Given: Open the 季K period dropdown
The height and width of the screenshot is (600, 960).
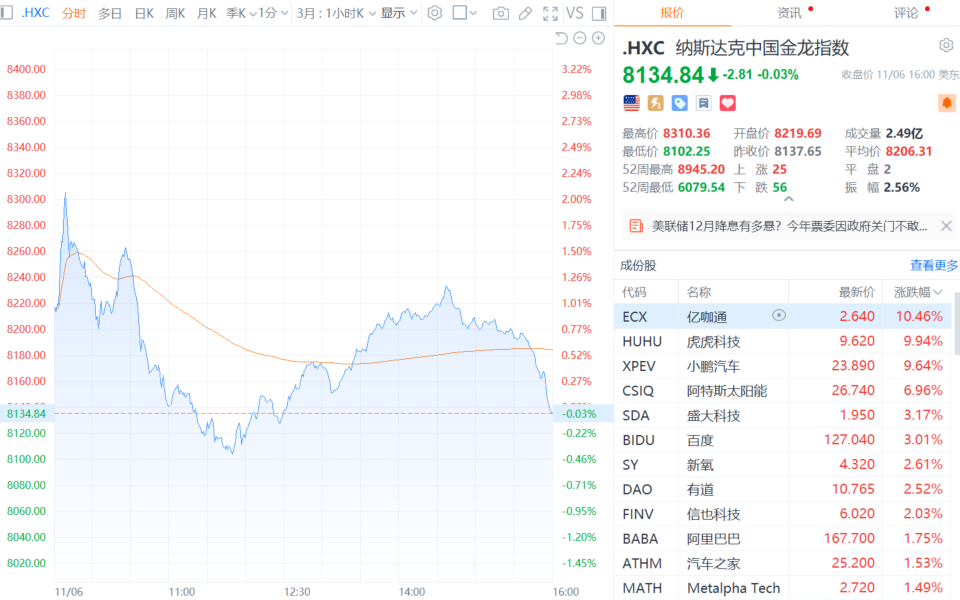Looking at the screenshot, I should tap(241, 13).
